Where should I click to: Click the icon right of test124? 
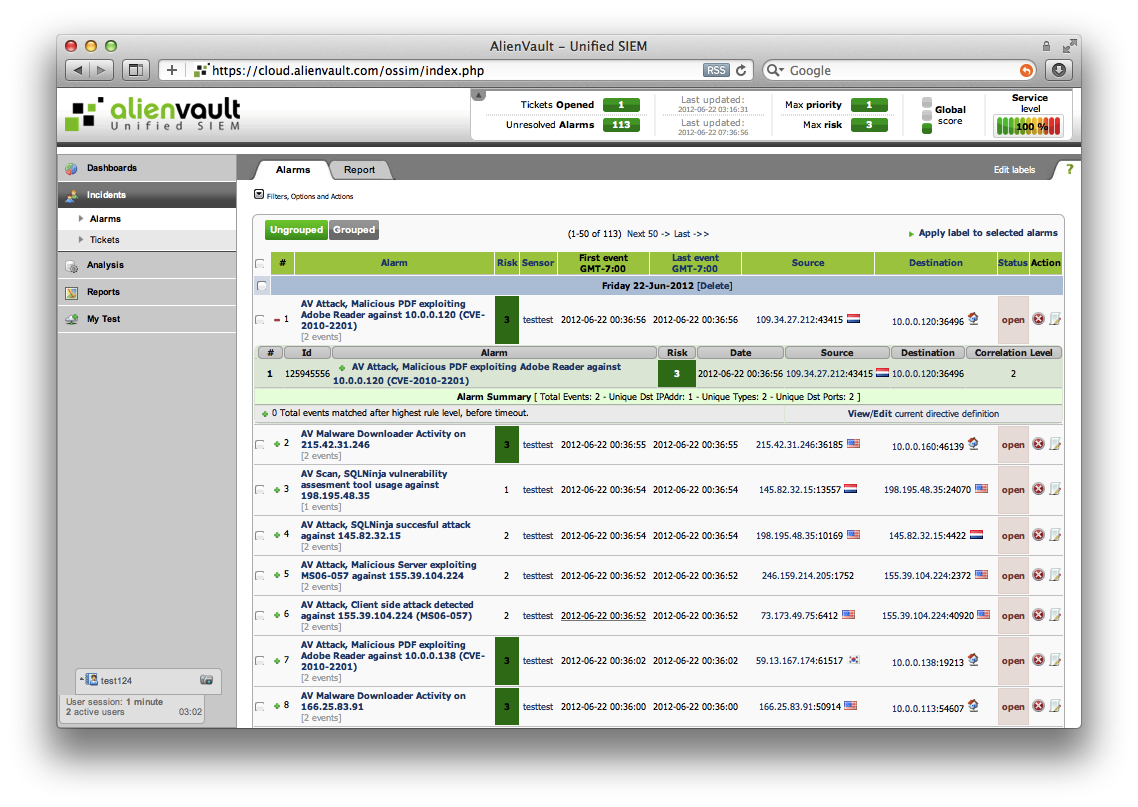pos(206,680)
